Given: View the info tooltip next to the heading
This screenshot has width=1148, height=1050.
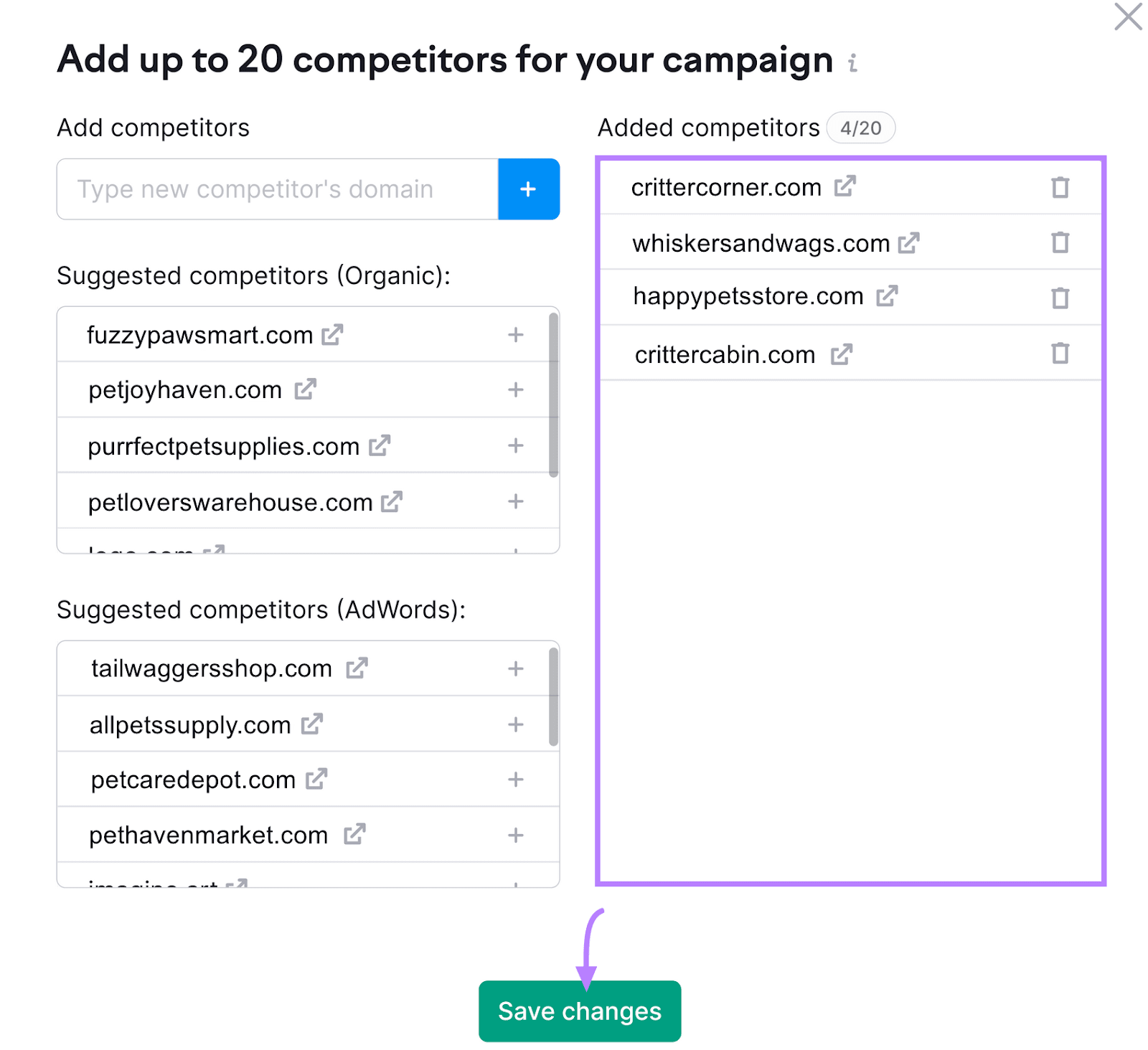Looking at the screenshot, I should (852, 63).
